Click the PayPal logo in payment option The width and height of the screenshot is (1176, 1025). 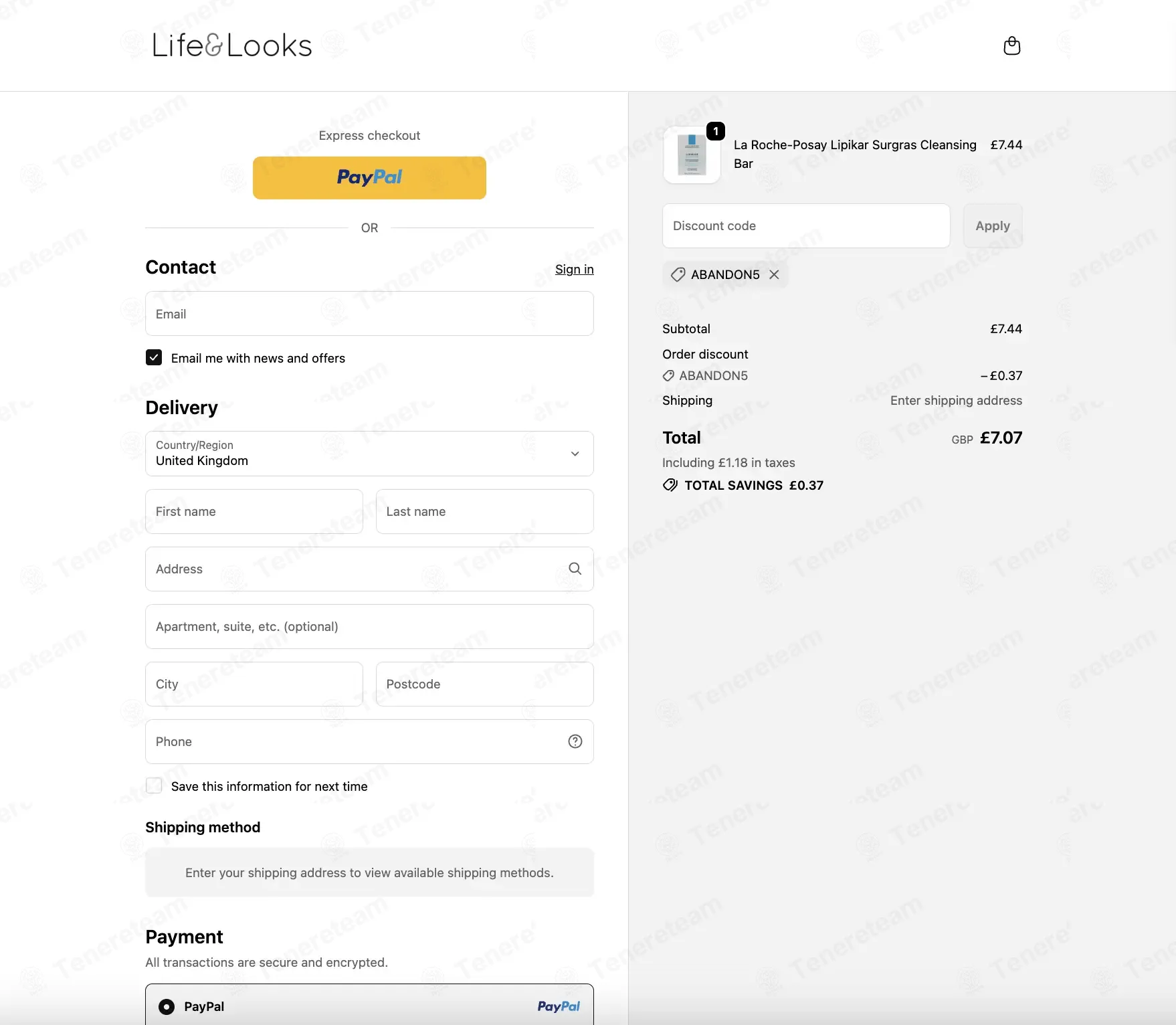[559, 1006]
